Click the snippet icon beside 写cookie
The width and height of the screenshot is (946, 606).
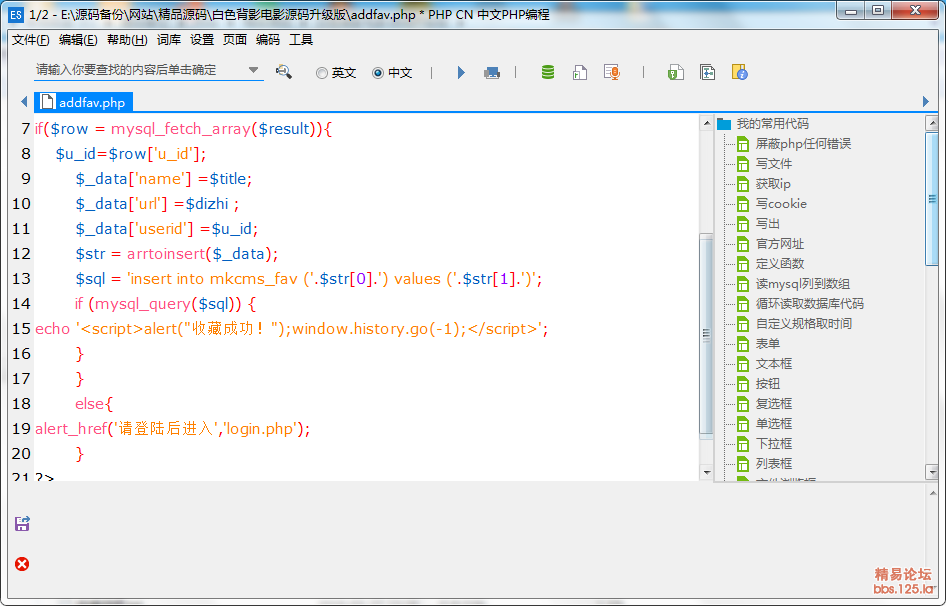pyautogui.click(x=743, y=204)
